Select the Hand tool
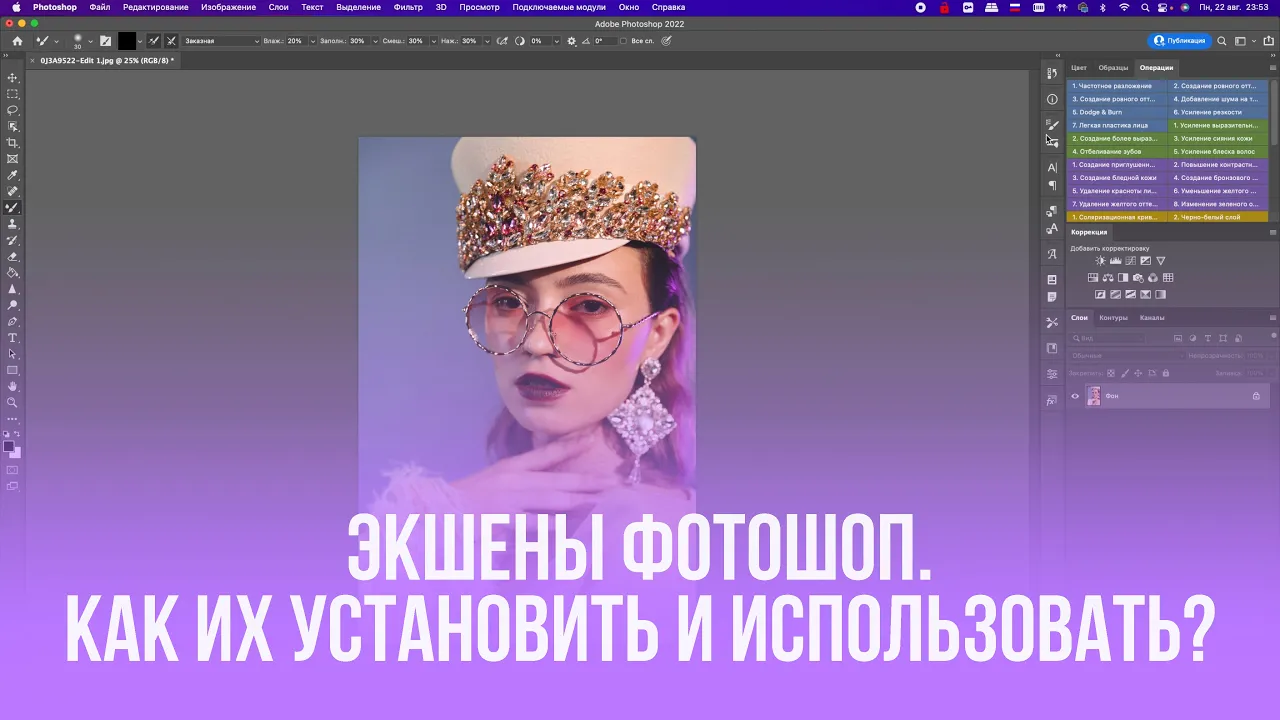 [x=13, y=386]
